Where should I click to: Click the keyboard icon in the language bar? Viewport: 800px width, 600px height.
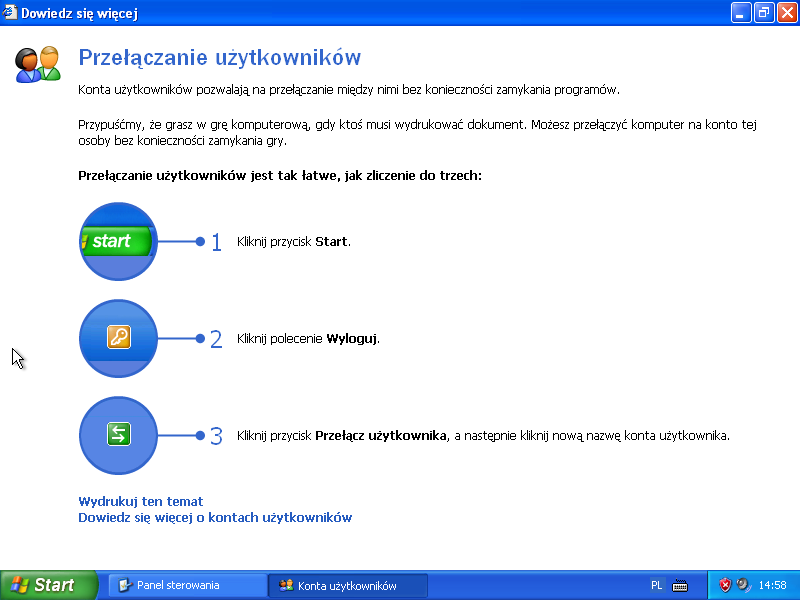point(680,585)
